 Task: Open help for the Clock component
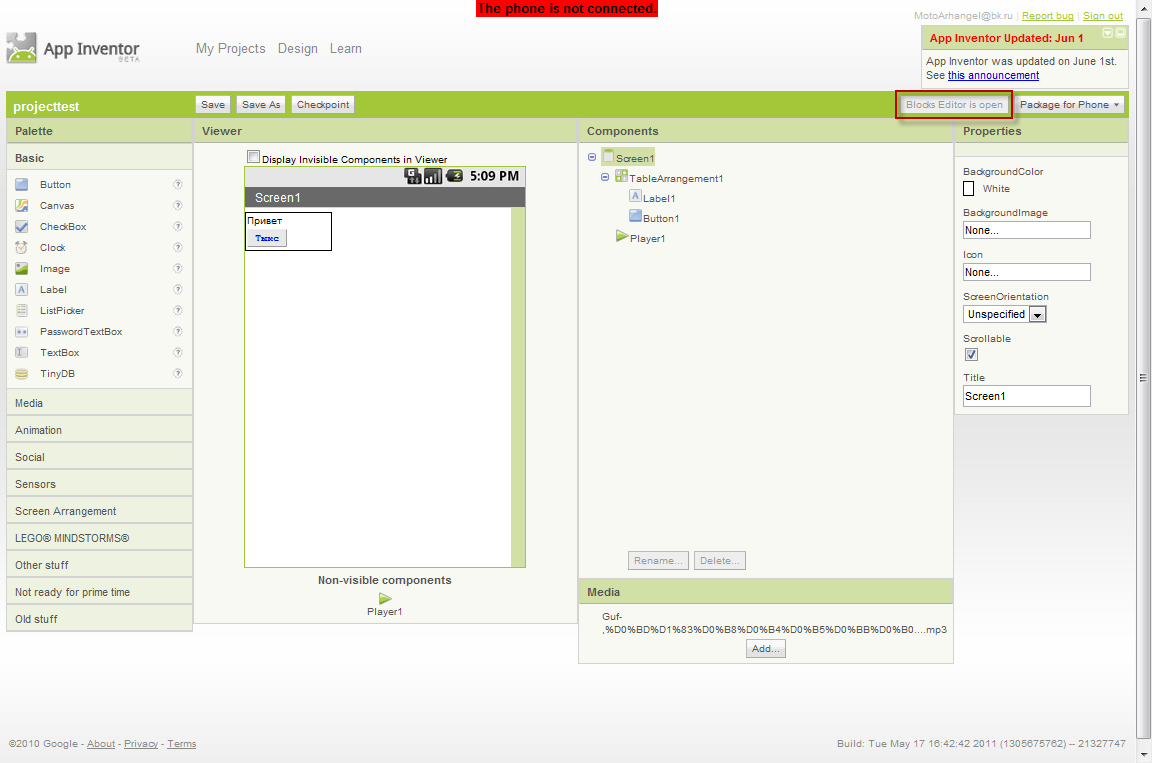click(x=178, y=247)
